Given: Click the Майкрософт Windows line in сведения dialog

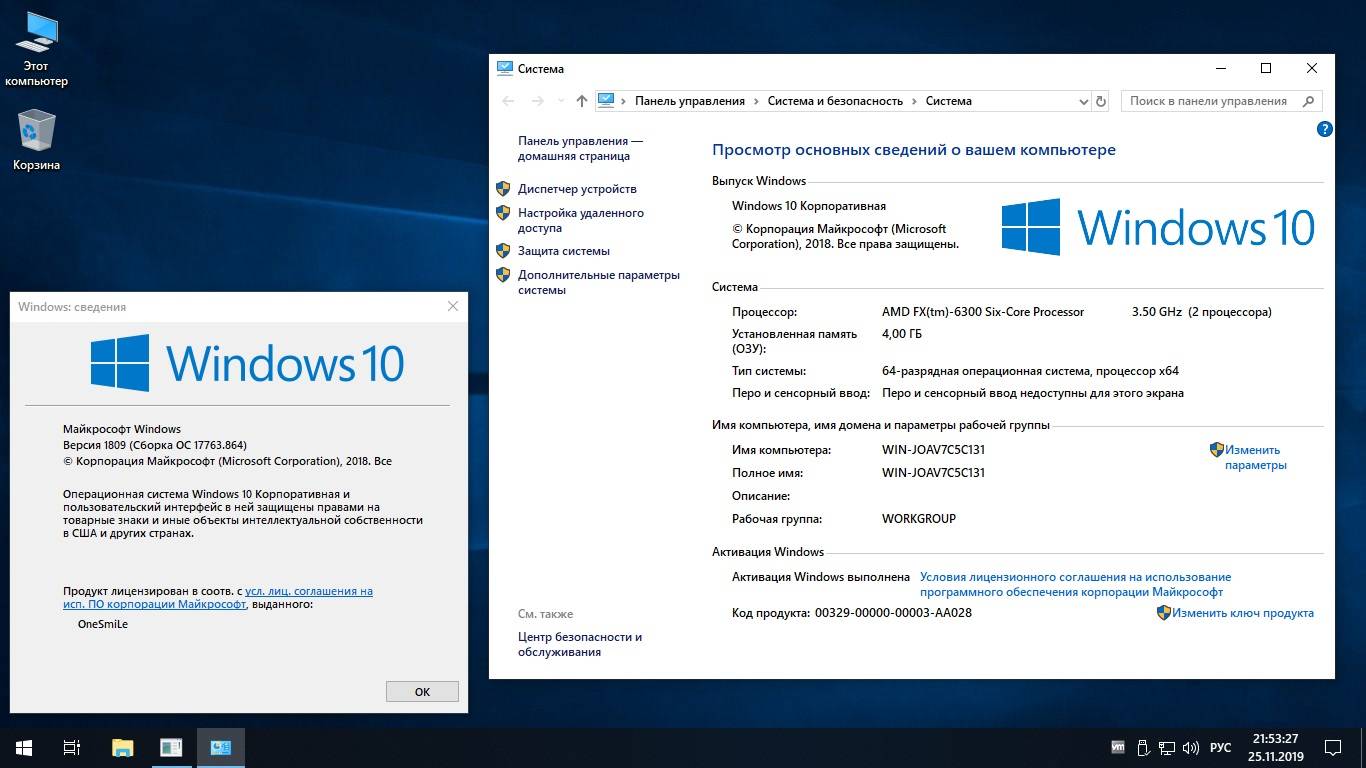Looking at the screenshot, I should click(x=122, y=429).
